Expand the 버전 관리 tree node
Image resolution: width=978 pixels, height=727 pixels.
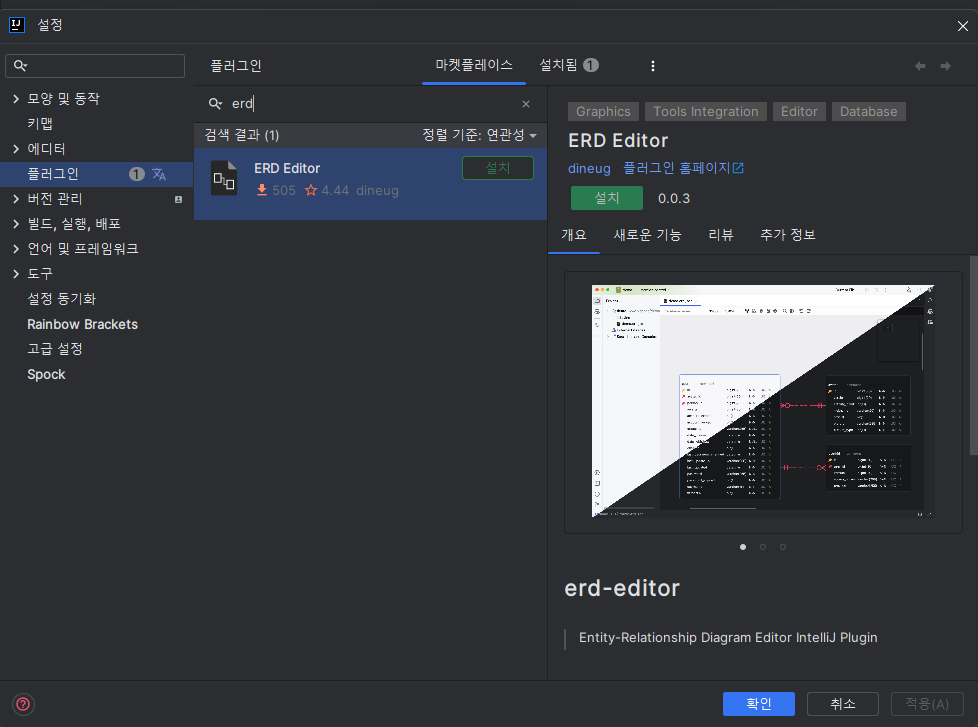pyautogui.click(x=16, y=199)
